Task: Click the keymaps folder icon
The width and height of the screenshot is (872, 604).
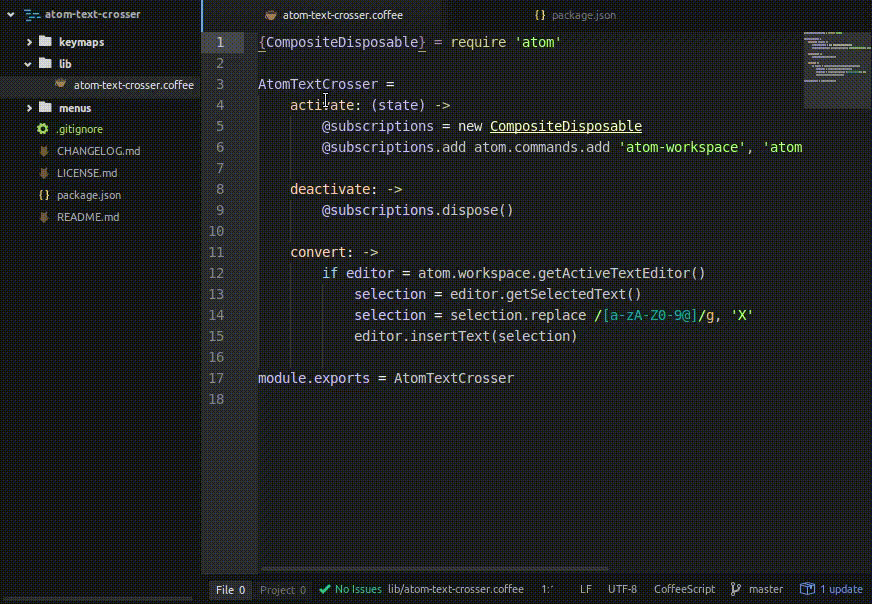Action: coord(45,42)
